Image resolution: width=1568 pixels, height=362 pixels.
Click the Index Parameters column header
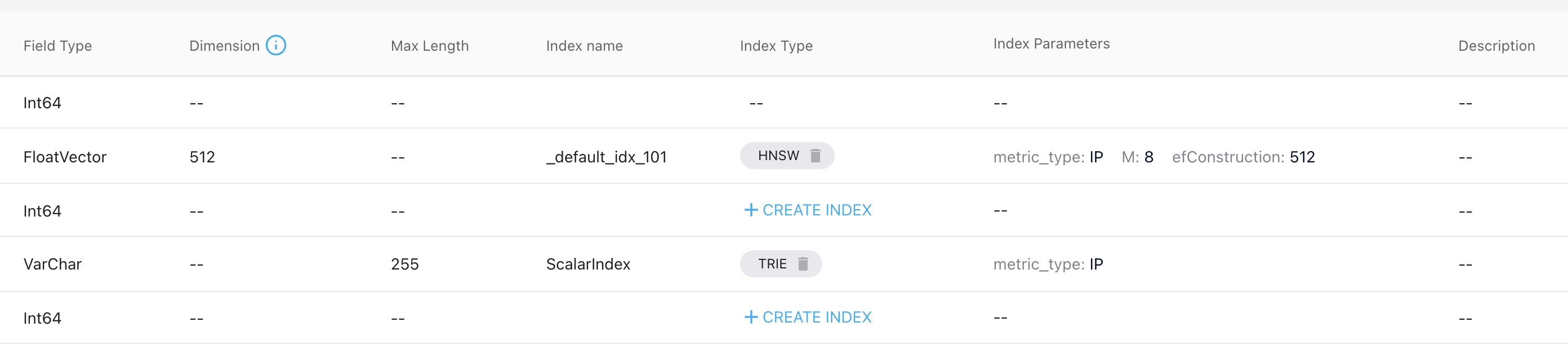[1050, 44]
